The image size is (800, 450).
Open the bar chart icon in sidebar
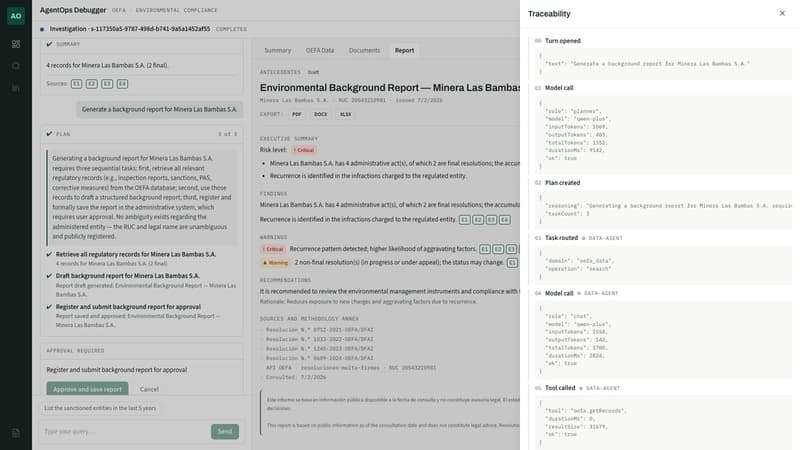point(16,88)
